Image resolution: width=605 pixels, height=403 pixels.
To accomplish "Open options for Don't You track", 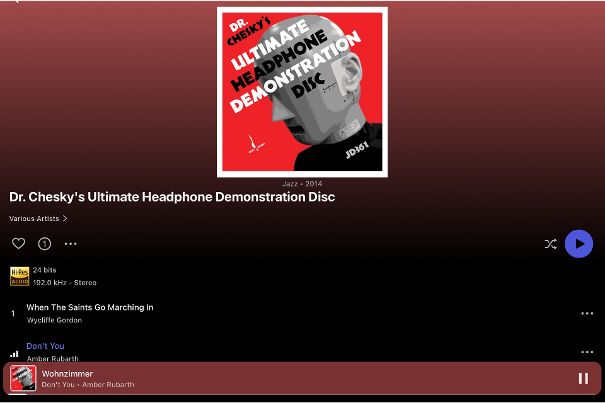I will [587, 352].
